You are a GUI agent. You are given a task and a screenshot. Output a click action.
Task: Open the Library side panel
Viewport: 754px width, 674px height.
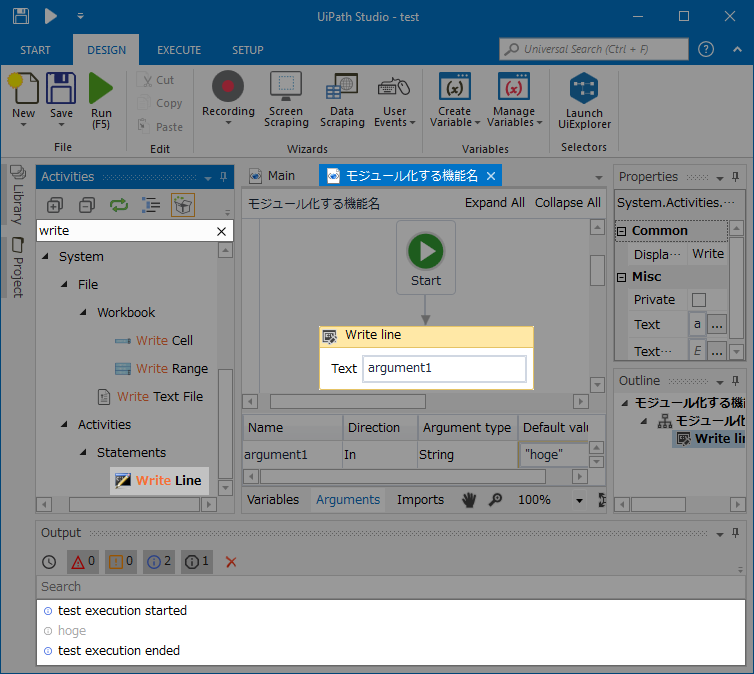coord(18,195)
